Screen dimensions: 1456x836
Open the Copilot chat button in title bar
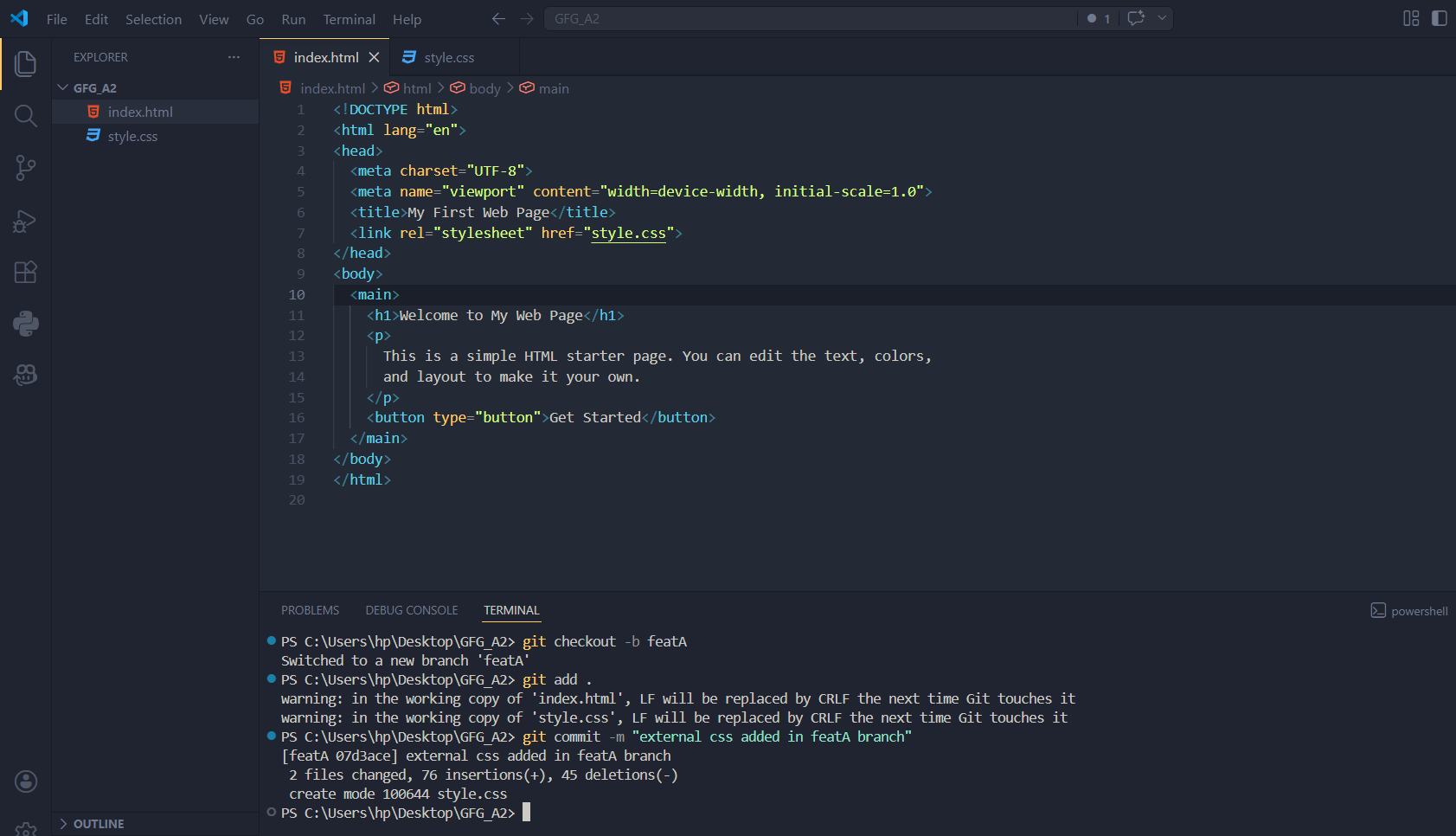(x=1136, y=18)
